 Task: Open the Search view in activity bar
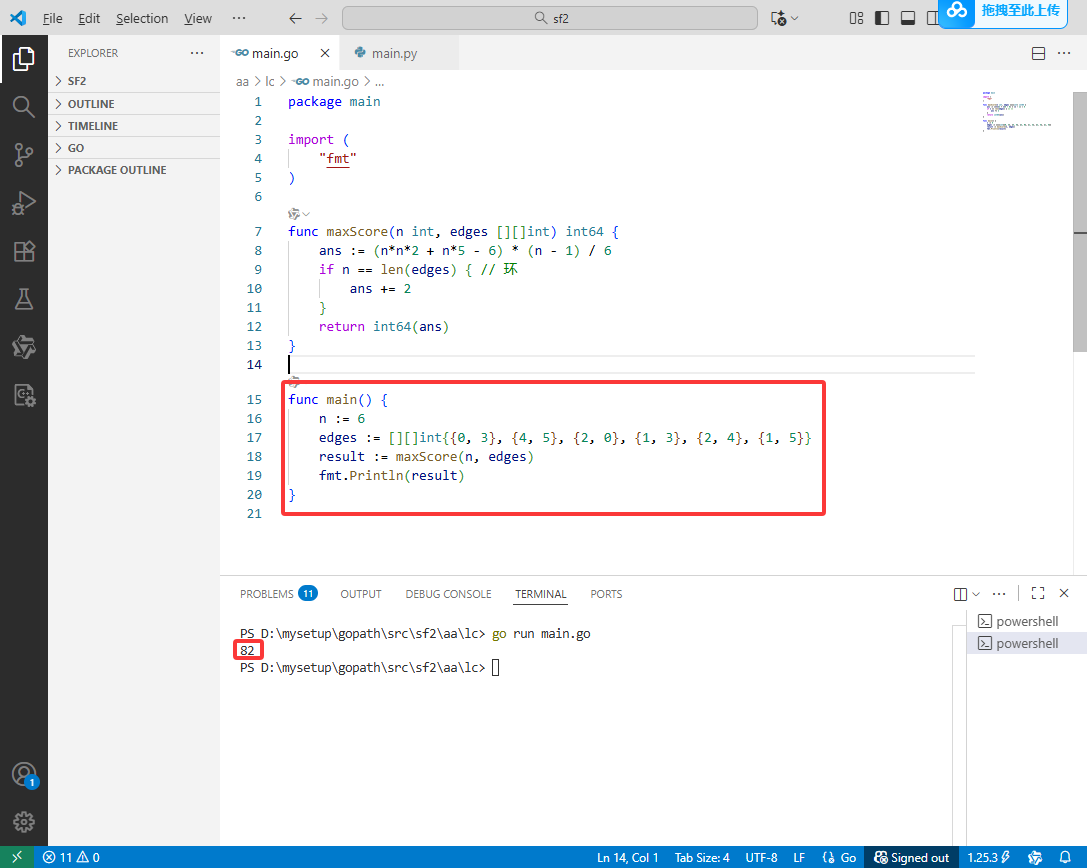[24, 107]
